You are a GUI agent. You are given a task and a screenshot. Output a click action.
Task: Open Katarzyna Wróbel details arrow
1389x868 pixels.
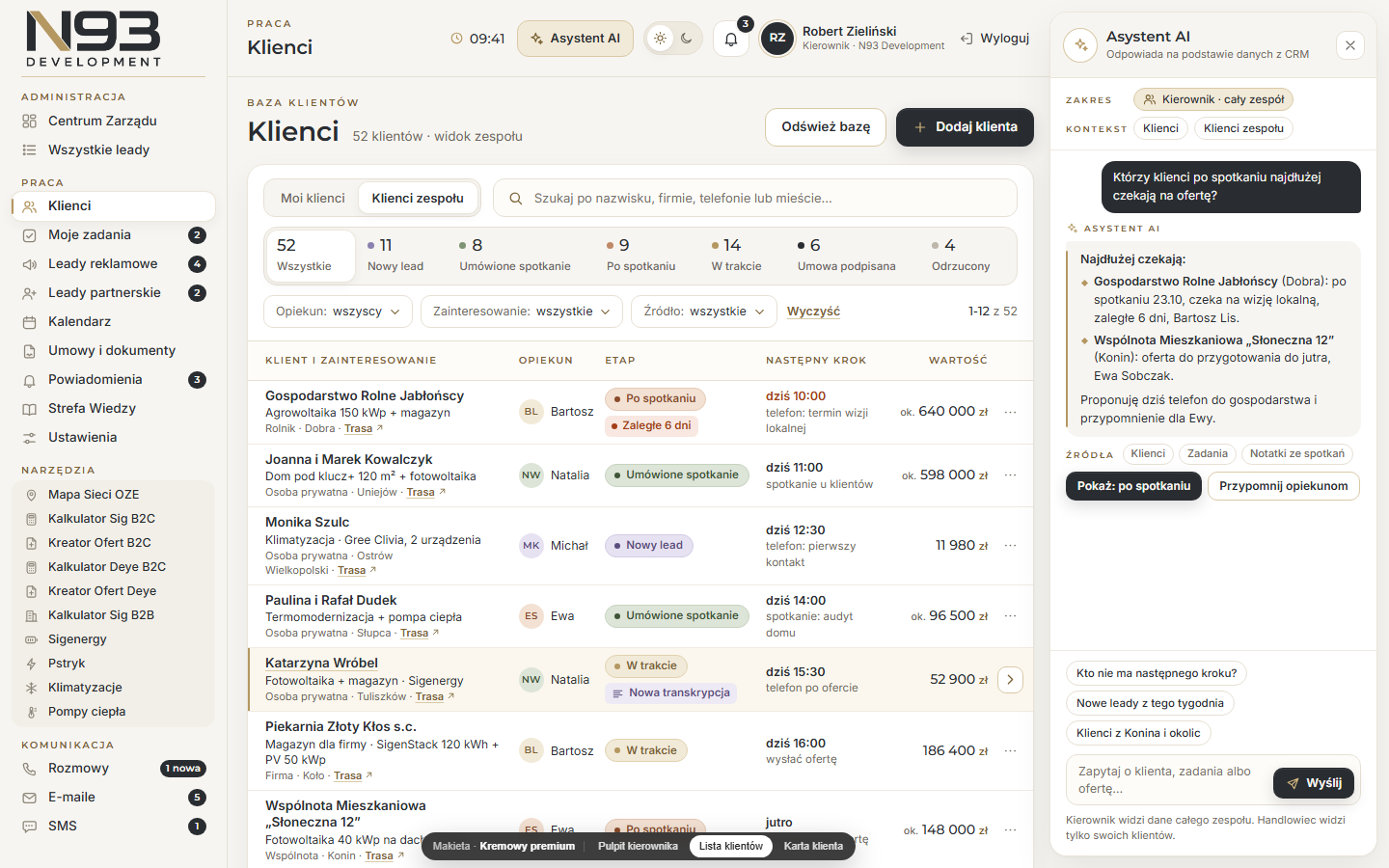click(1010, 680)
